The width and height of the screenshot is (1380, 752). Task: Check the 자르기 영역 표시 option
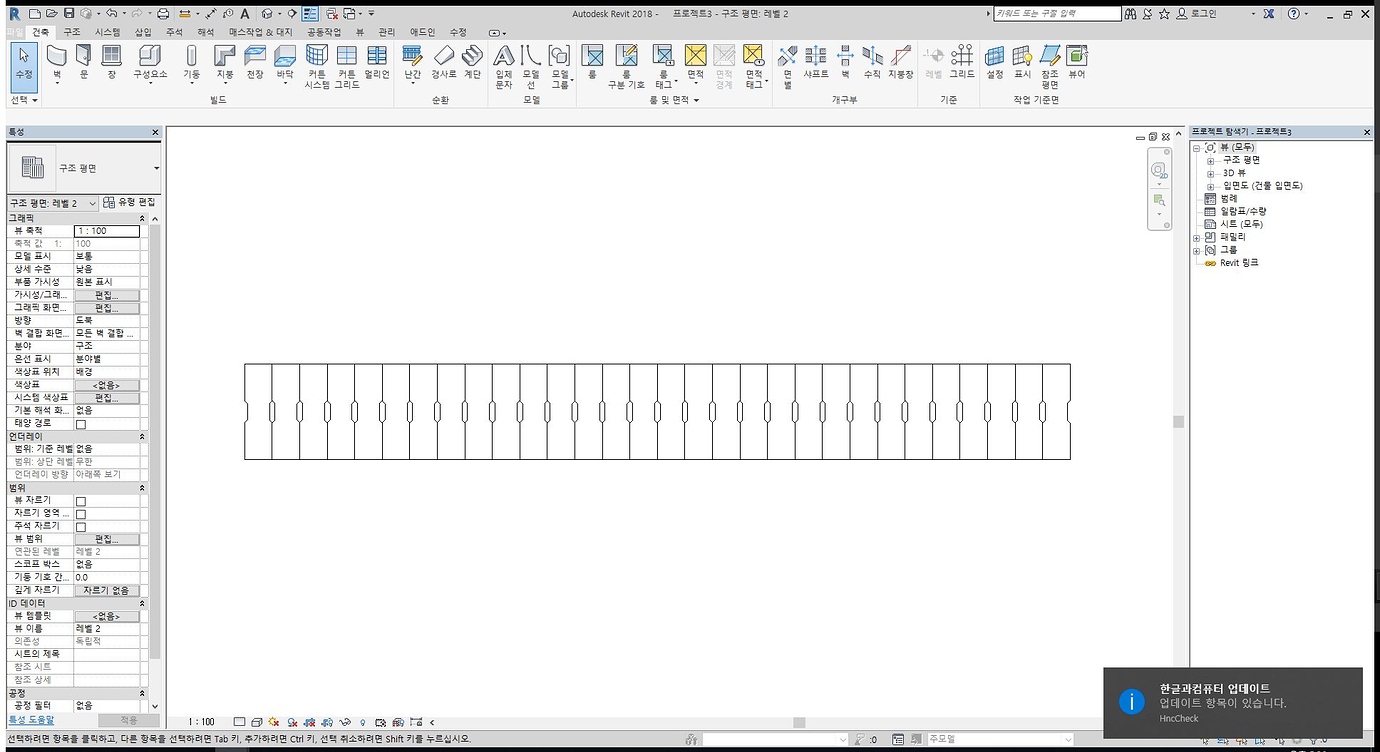click(81, 512)
